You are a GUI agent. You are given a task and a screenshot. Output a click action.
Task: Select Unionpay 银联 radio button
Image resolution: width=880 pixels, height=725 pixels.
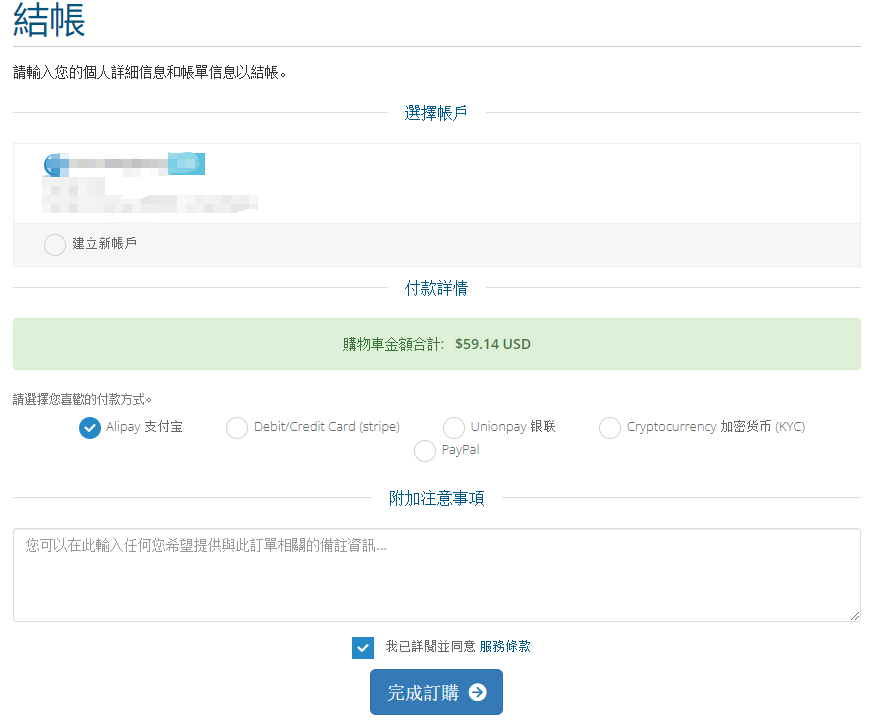[454, 428]
